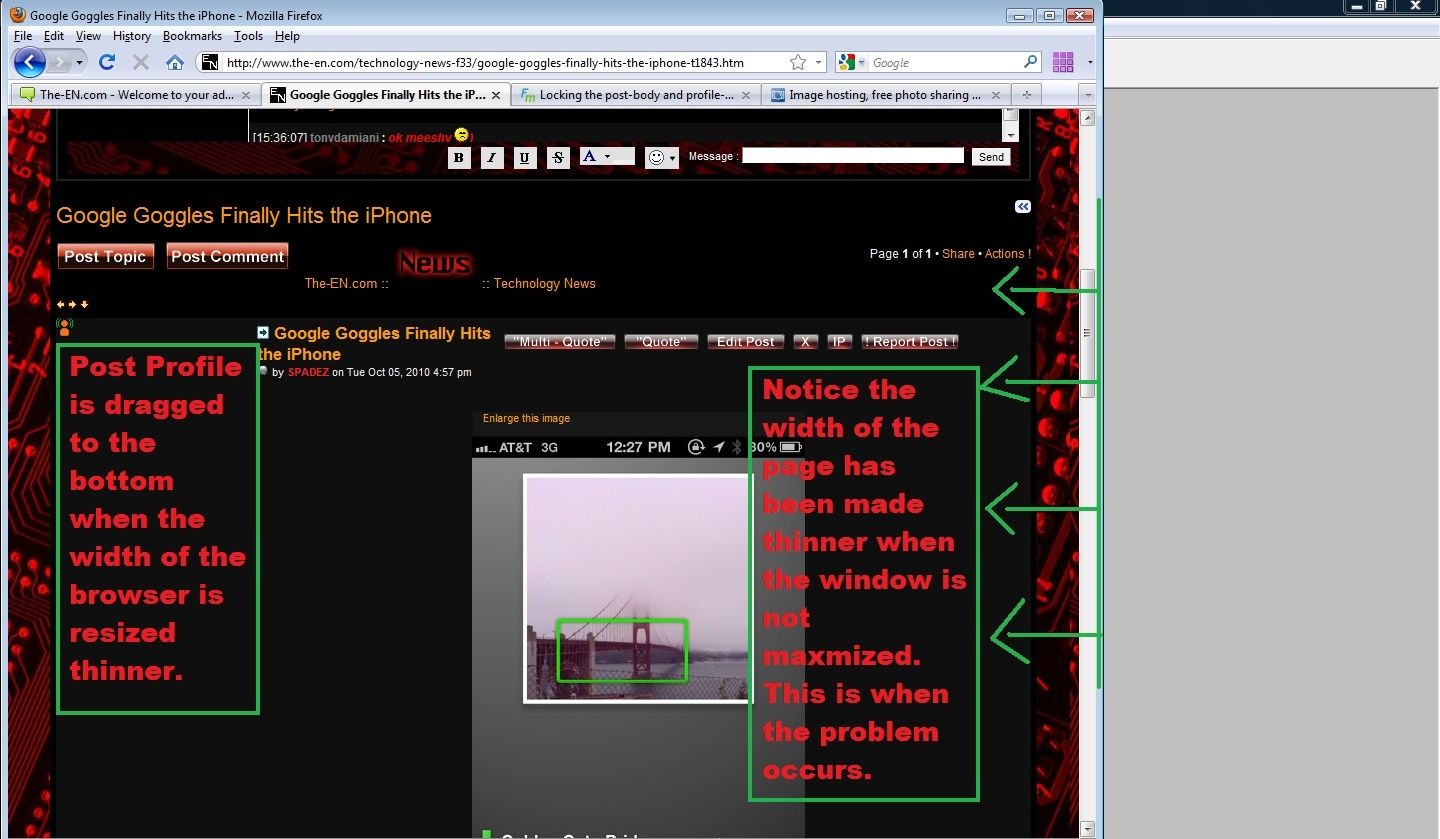Screen dimensions: 1440x839
Task: Open the History menu
Action: (131, 36)
